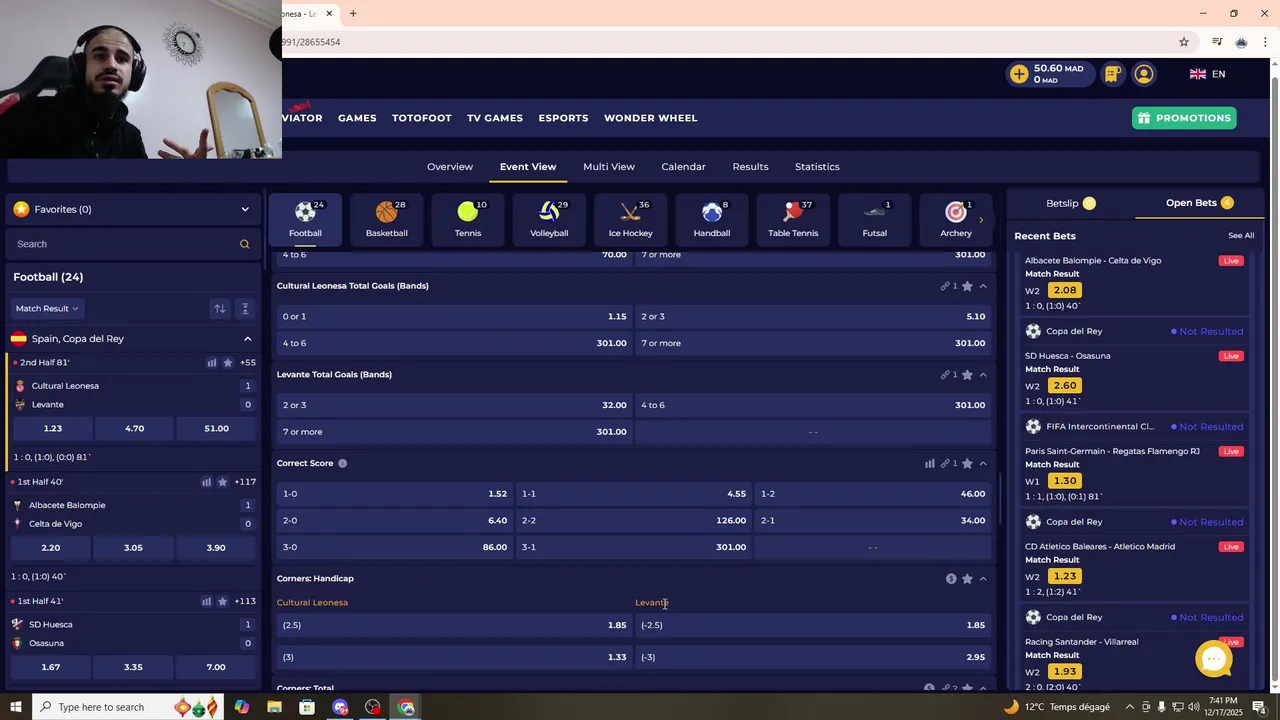Star the Correct Score market
Image resolution: width=1280 pixels, height=720 pixels.
click(967, 463)
